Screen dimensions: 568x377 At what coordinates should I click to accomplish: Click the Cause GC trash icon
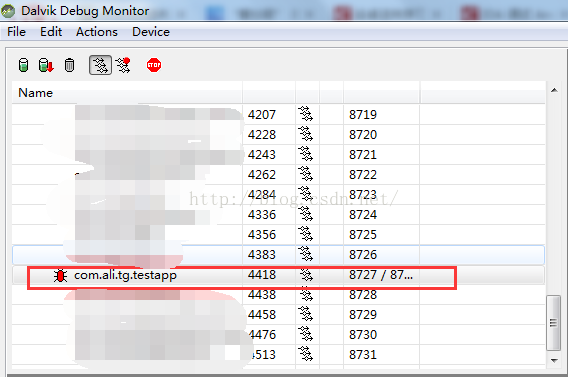click(69, 65)
